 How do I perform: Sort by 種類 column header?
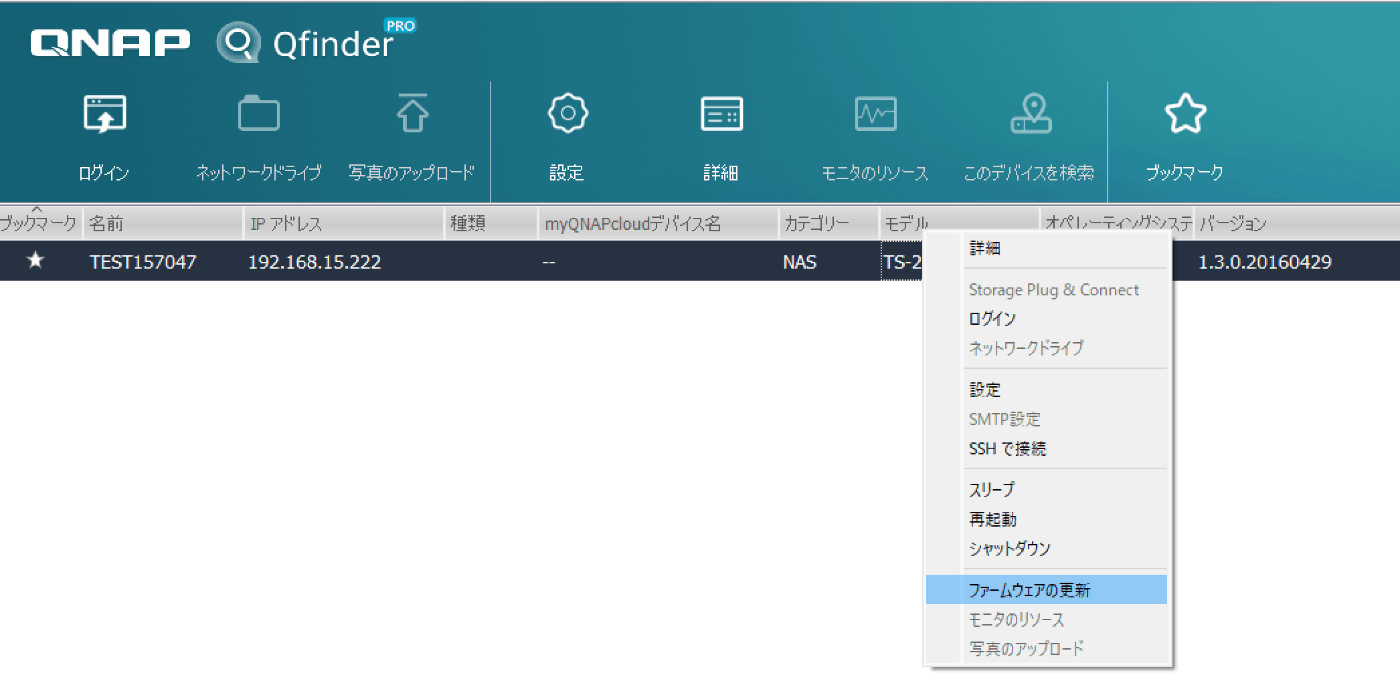(492, 223)
